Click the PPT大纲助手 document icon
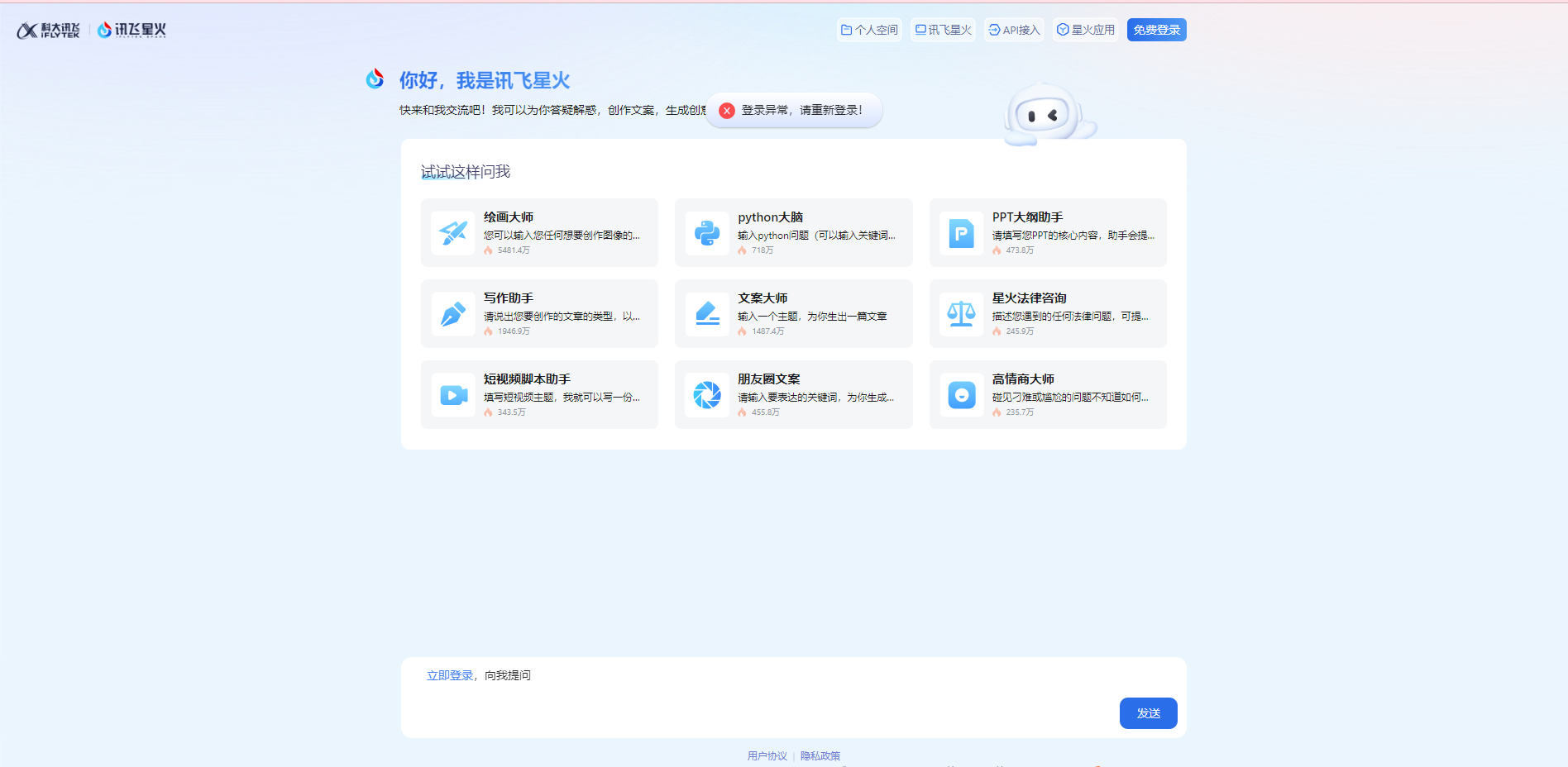 pyautogui.click(x=961, y=233)
